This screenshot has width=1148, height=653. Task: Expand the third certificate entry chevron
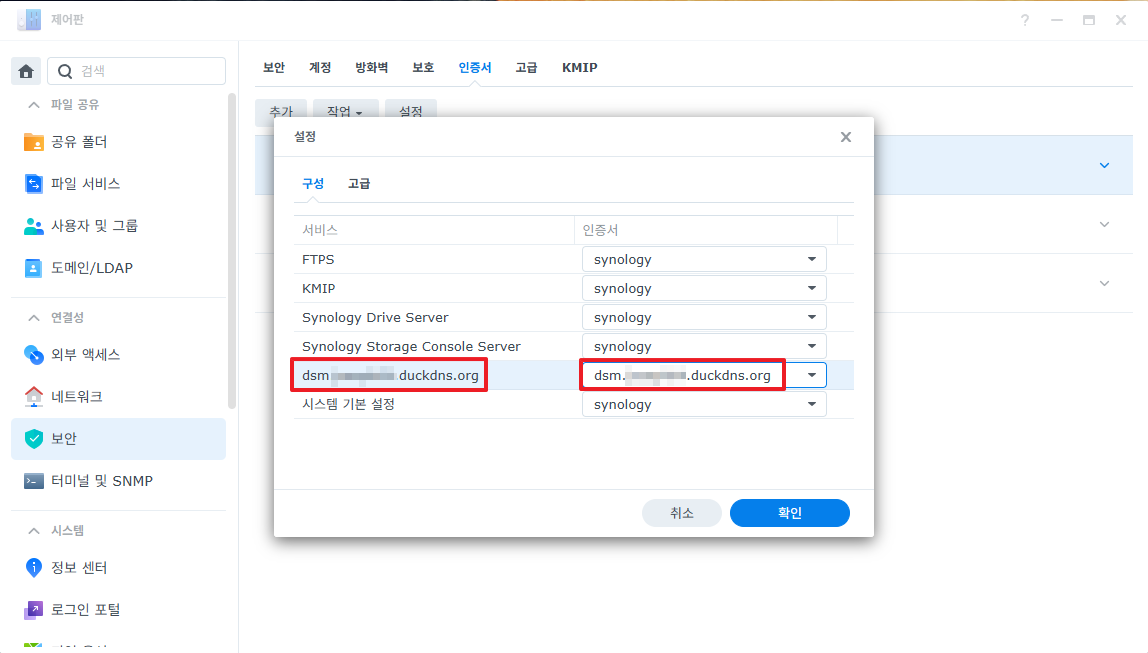(1104, 283)
